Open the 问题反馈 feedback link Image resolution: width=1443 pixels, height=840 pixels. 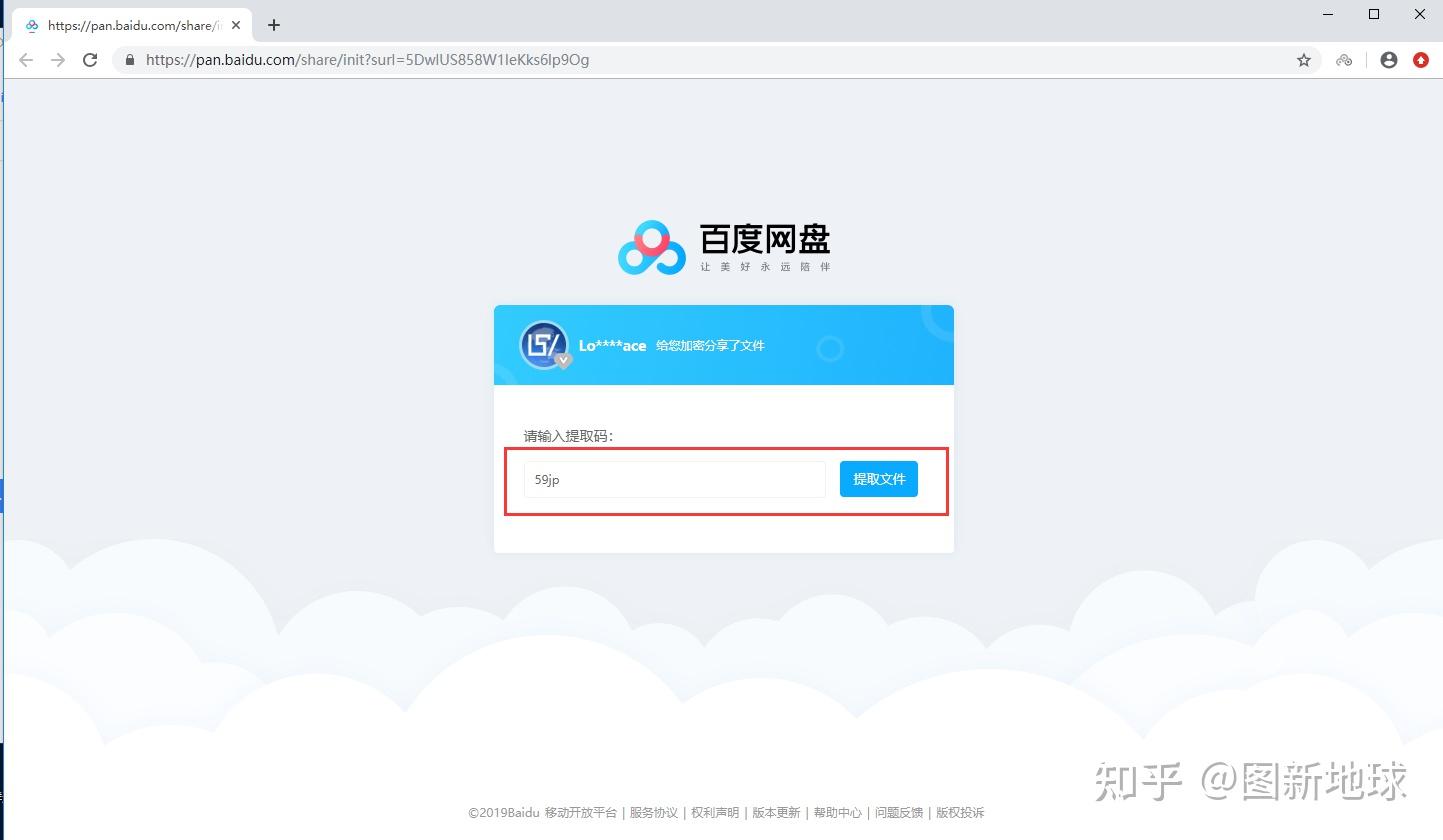(898, 812)
